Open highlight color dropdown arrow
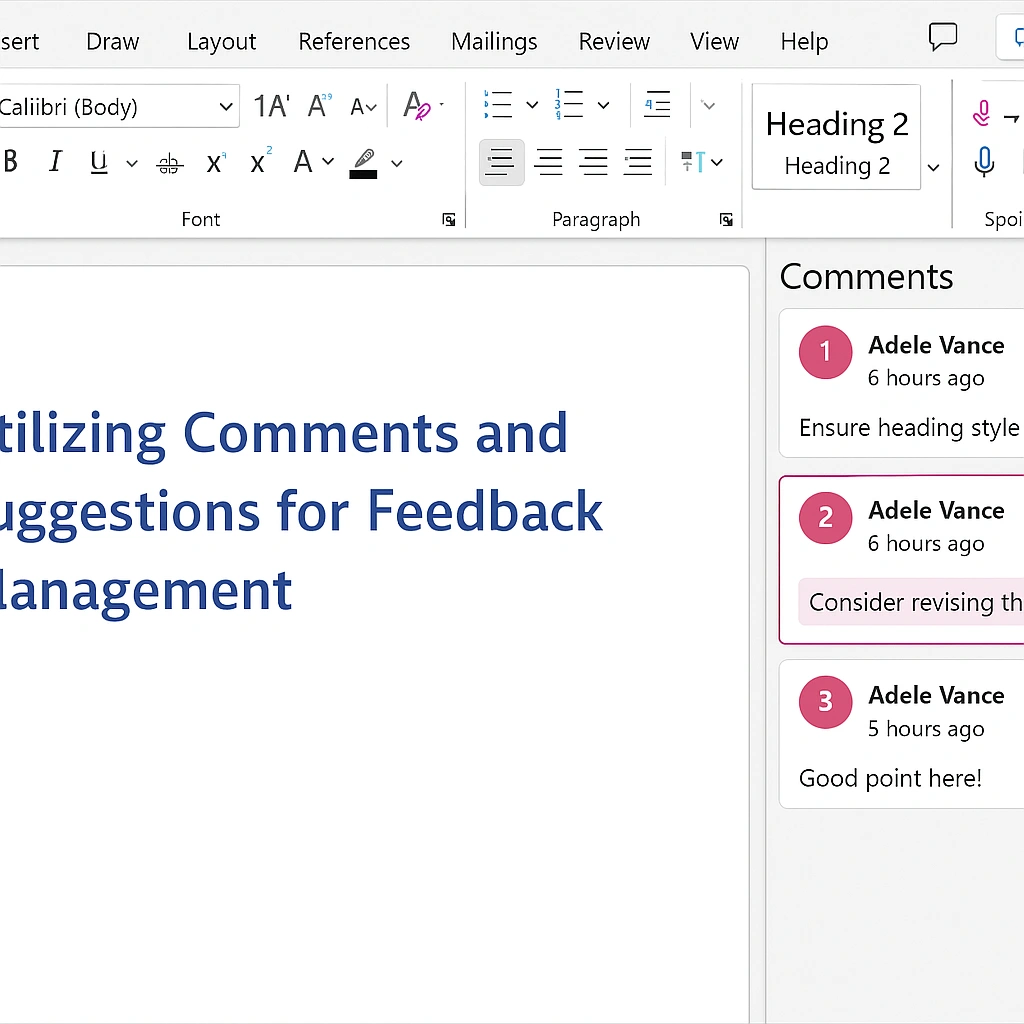1024x1024 pixels. click(x=396, y=163)
